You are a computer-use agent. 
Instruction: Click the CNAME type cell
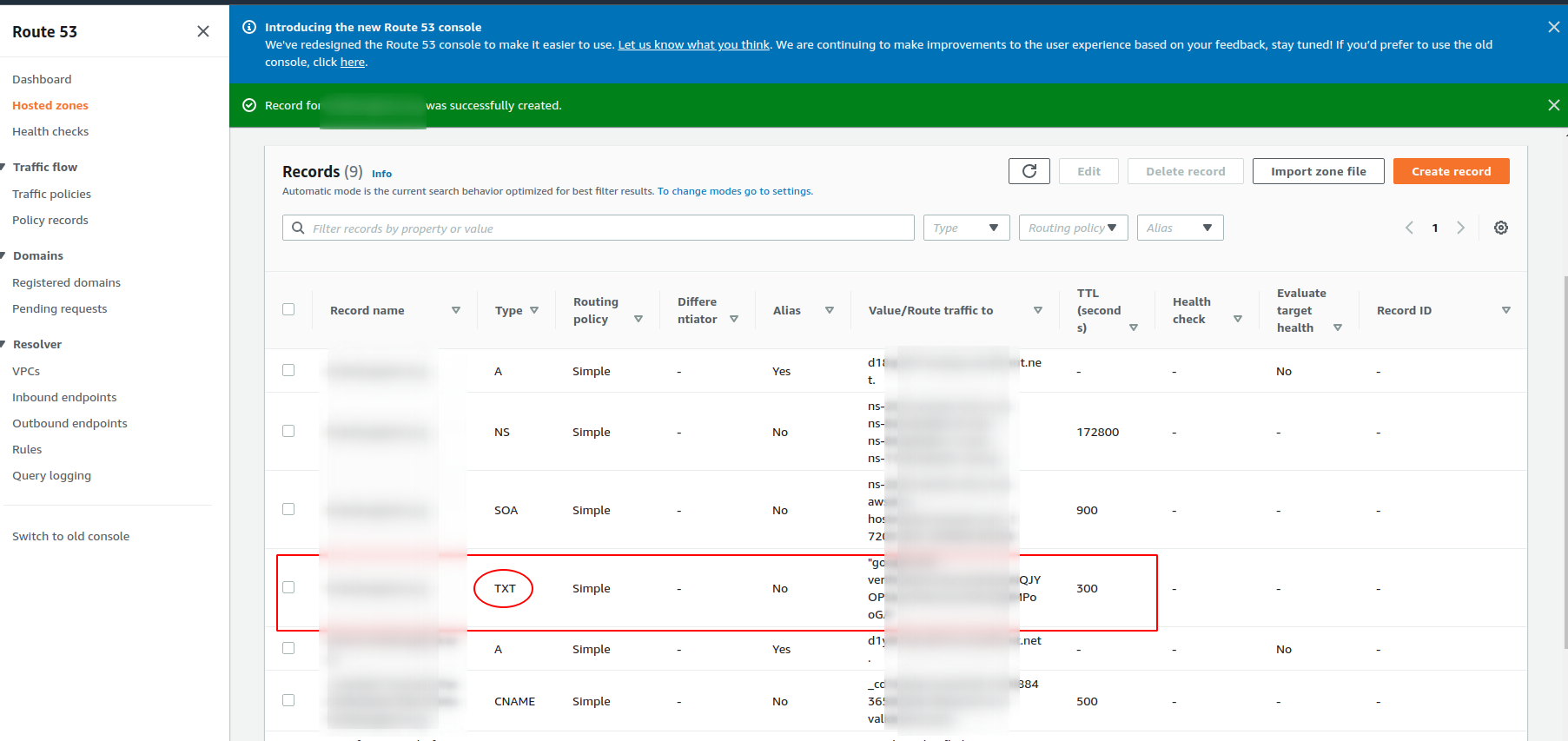click(514, 701)
